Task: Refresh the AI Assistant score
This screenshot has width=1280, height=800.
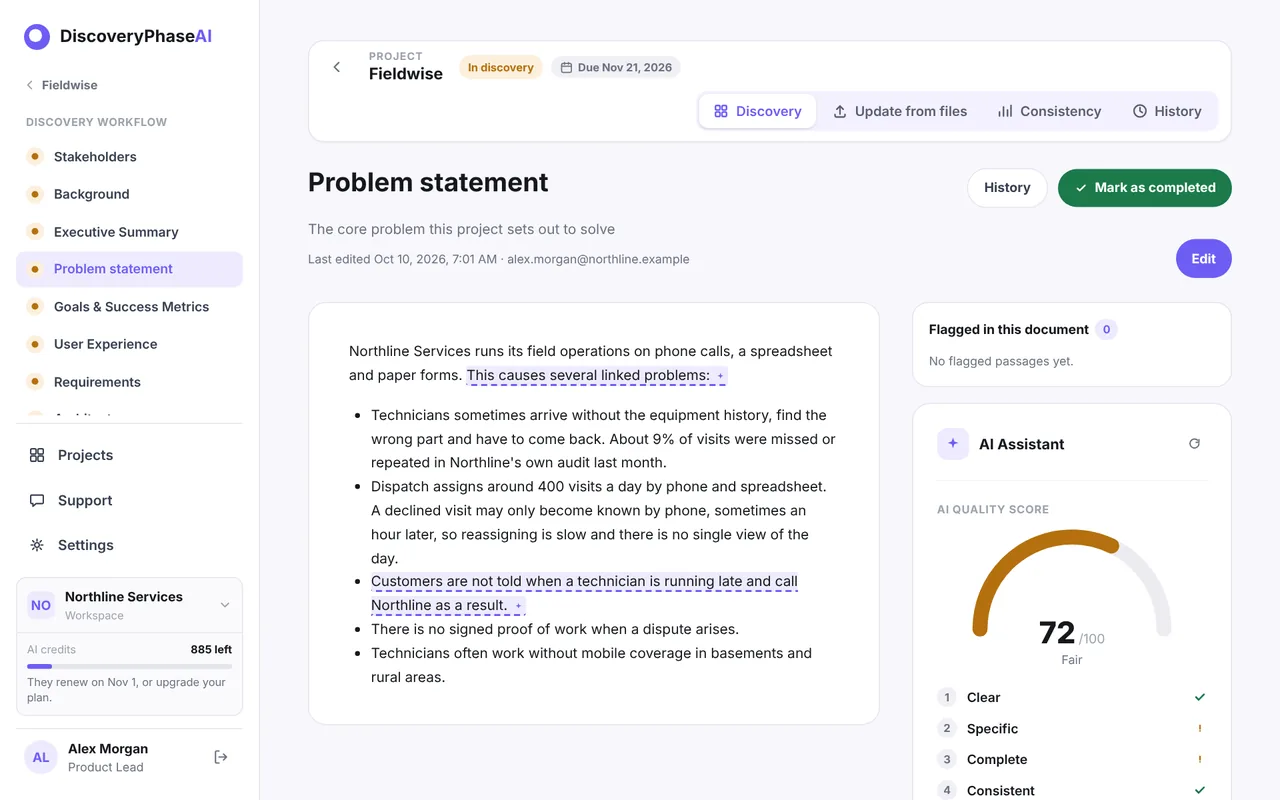Action: pyautogui.click(x=1194, y=443)
